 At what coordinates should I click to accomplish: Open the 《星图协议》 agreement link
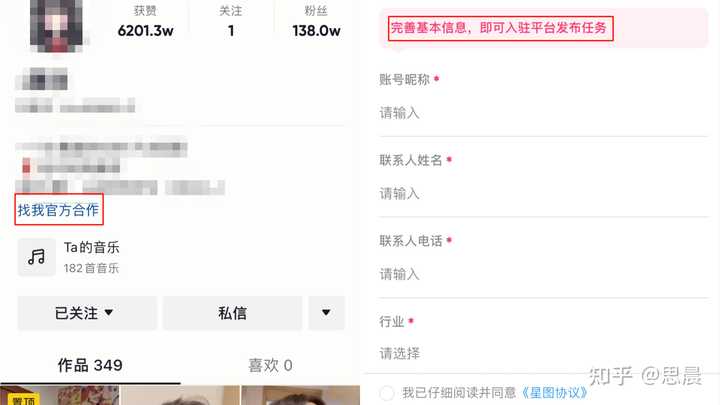pyautogui.click(x=554, y=393)
